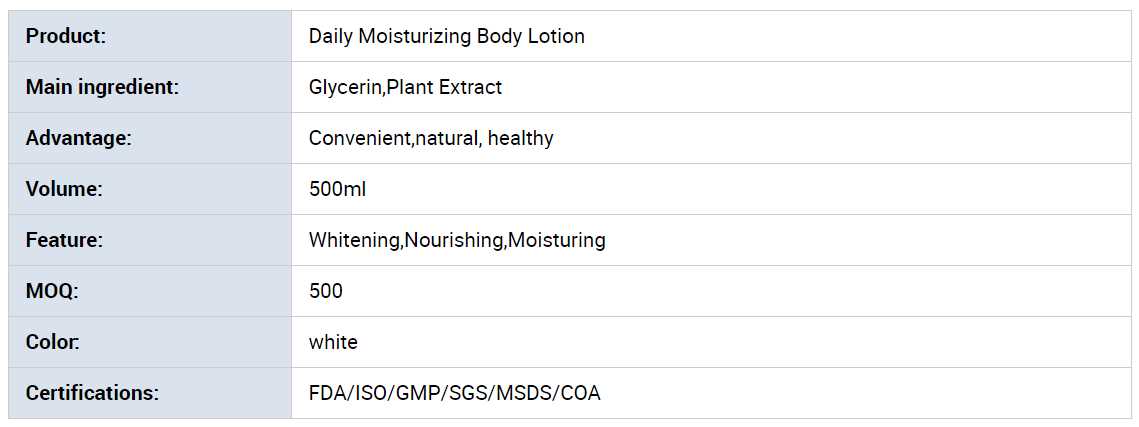The width and height of the screenshot is (1139, 427).
Task: Click "Plant Extract" in the ingredient row
Action: (444, 88)
